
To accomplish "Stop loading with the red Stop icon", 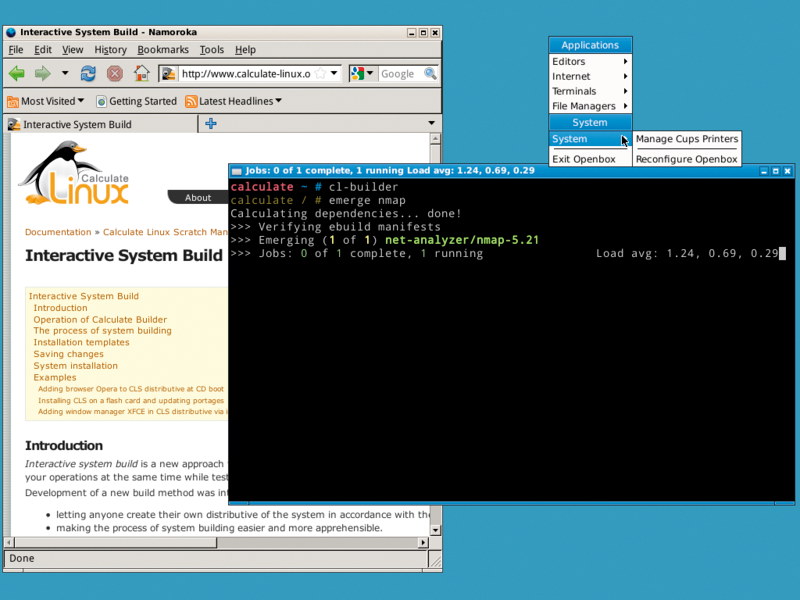I will [115, 73].
